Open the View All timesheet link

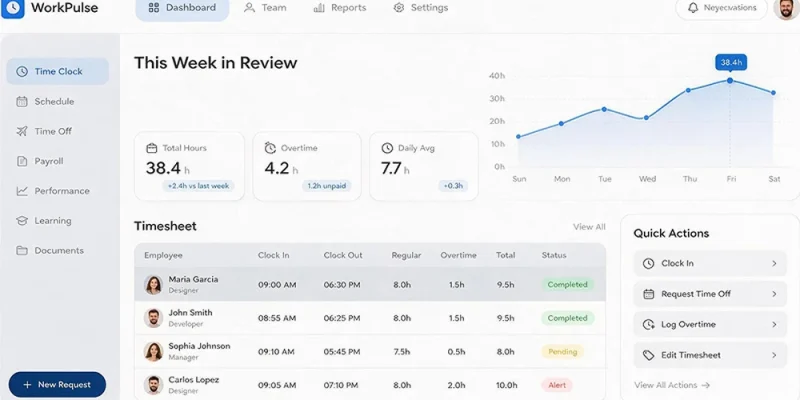tap(589, 227)
